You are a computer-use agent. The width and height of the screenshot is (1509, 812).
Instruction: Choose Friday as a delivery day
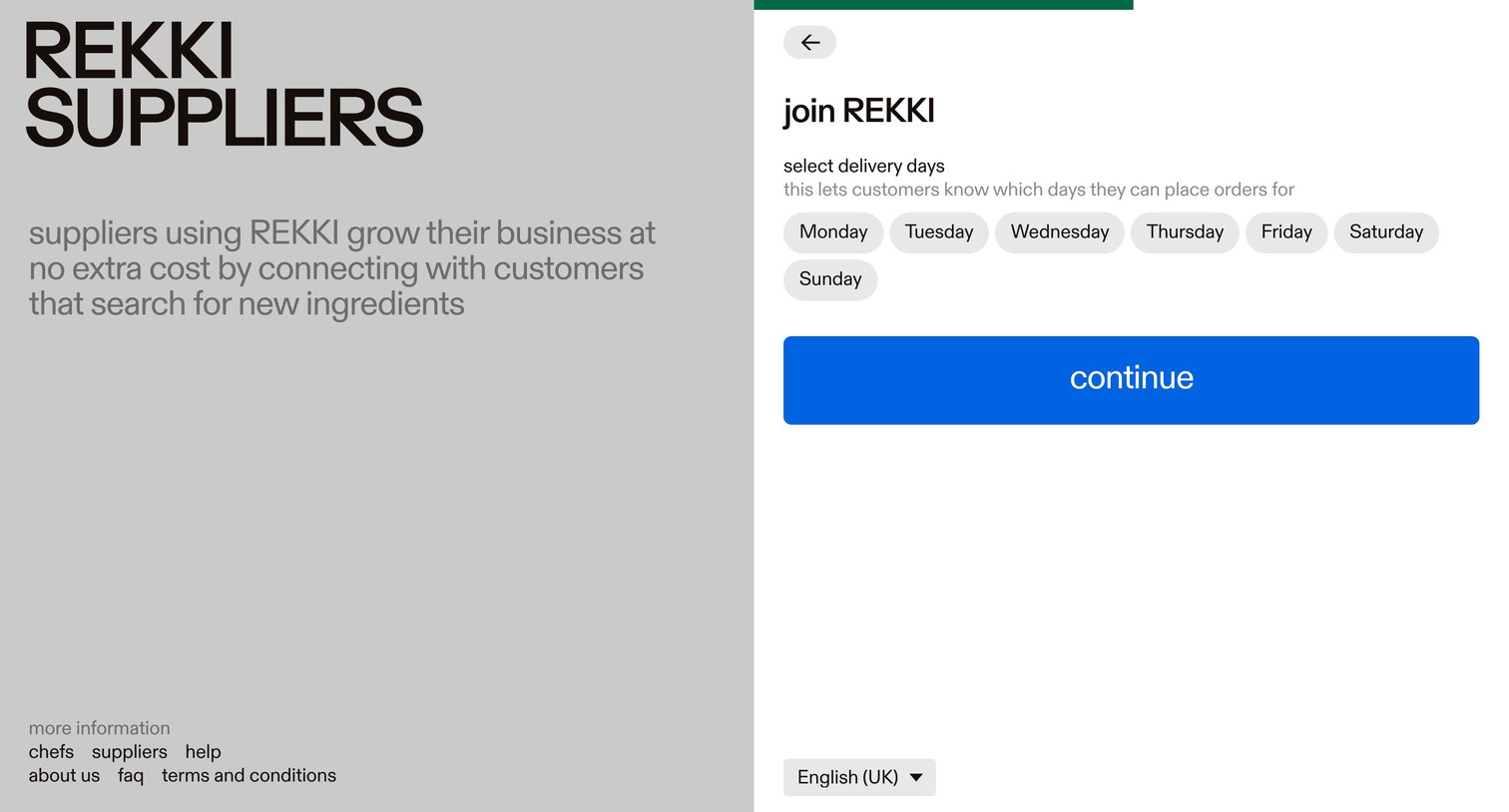[1286, 232]
